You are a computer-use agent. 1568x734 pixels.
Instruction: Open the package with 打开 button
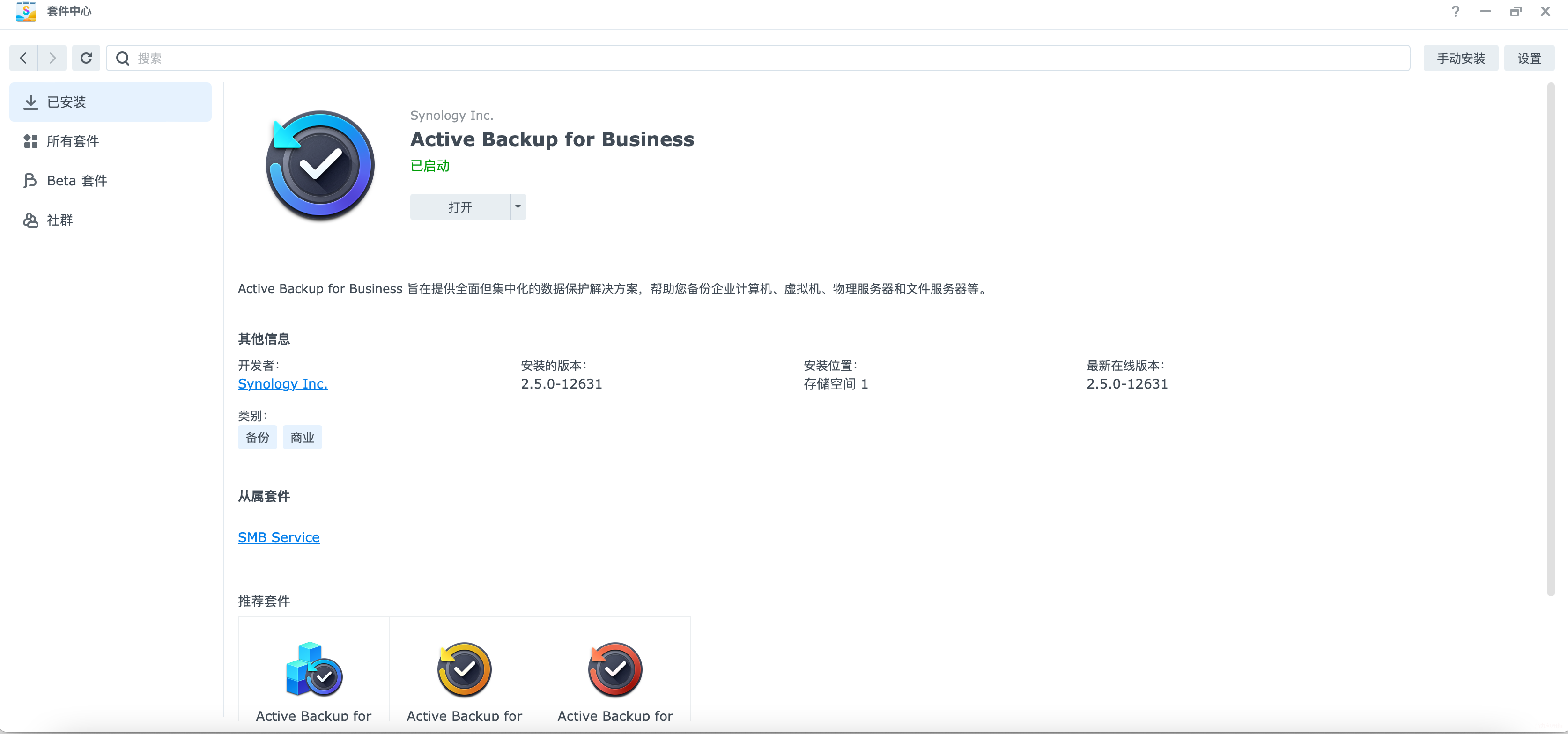coord(460,207)
